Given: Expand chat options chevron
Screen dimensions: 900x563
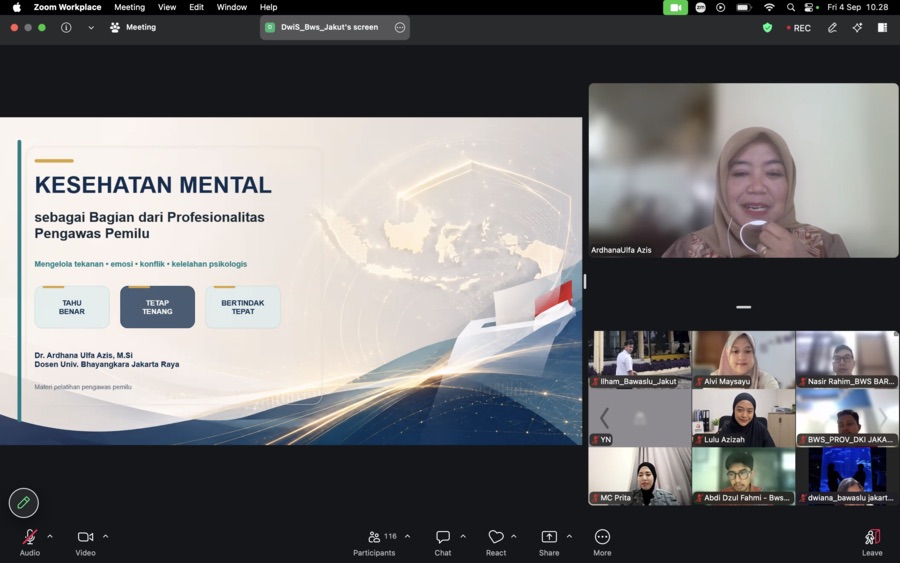Looking at the screenshot, I should pos(463,537).
